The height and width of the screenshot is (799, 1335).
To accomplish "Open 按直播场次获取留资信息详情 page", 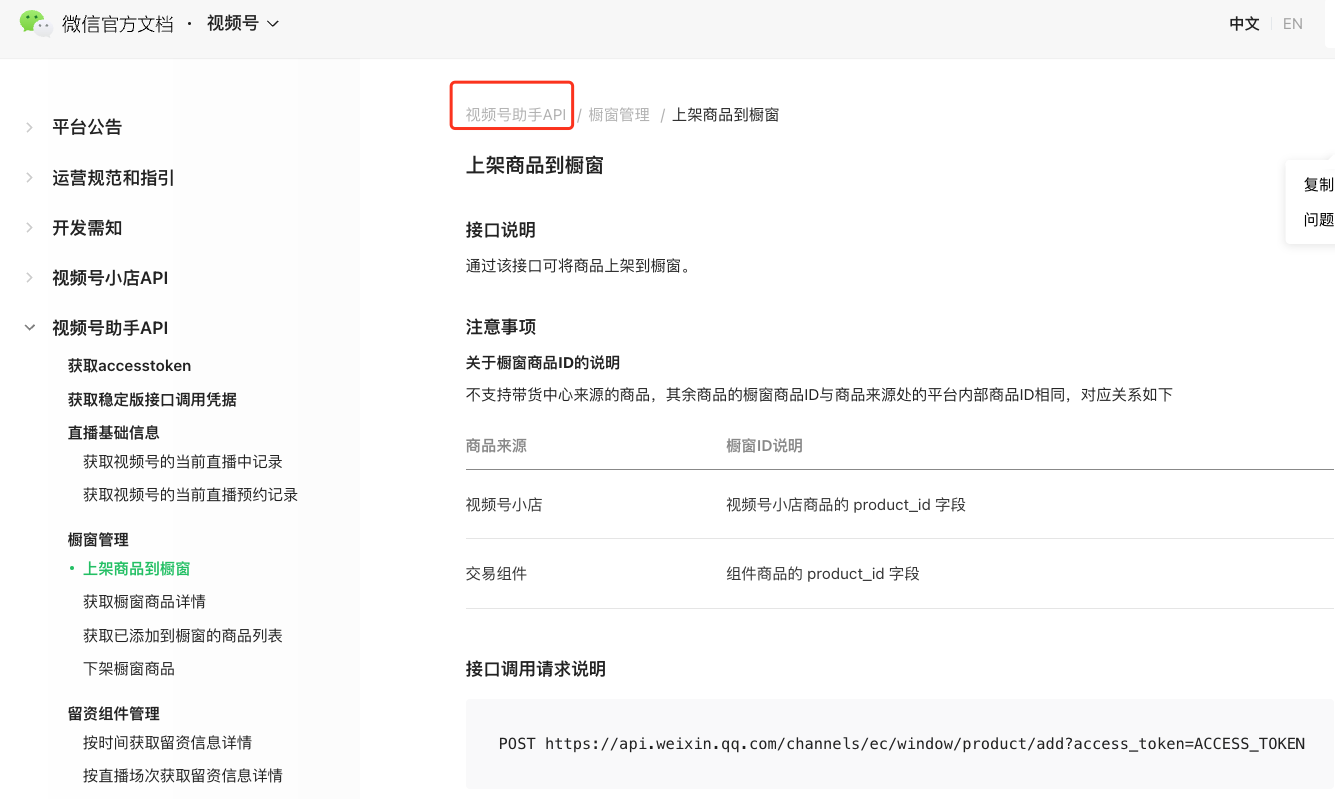I will 183,776.
